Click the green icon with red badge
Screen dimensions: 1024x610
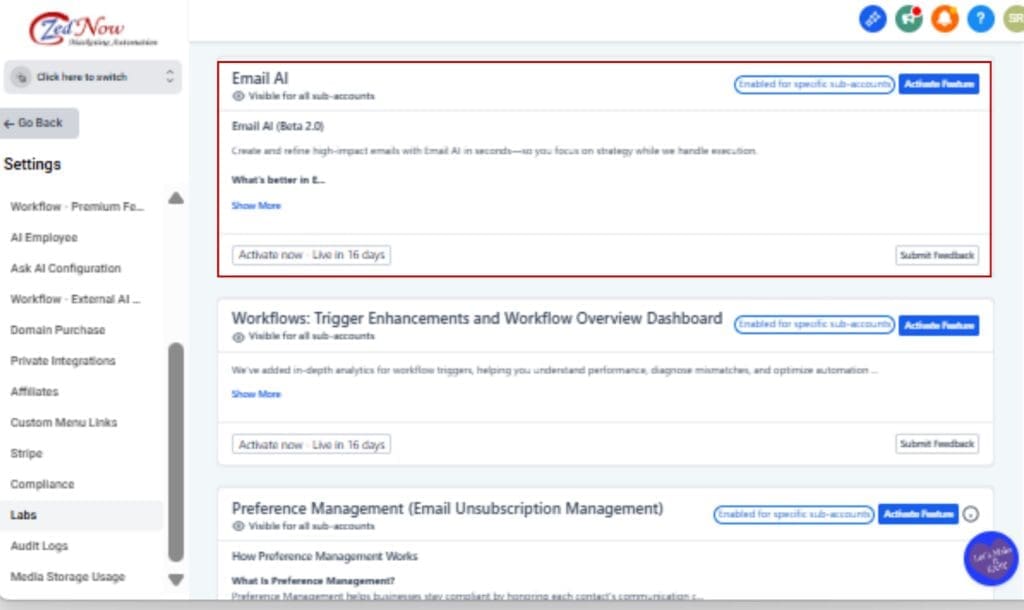click(908, 18)
